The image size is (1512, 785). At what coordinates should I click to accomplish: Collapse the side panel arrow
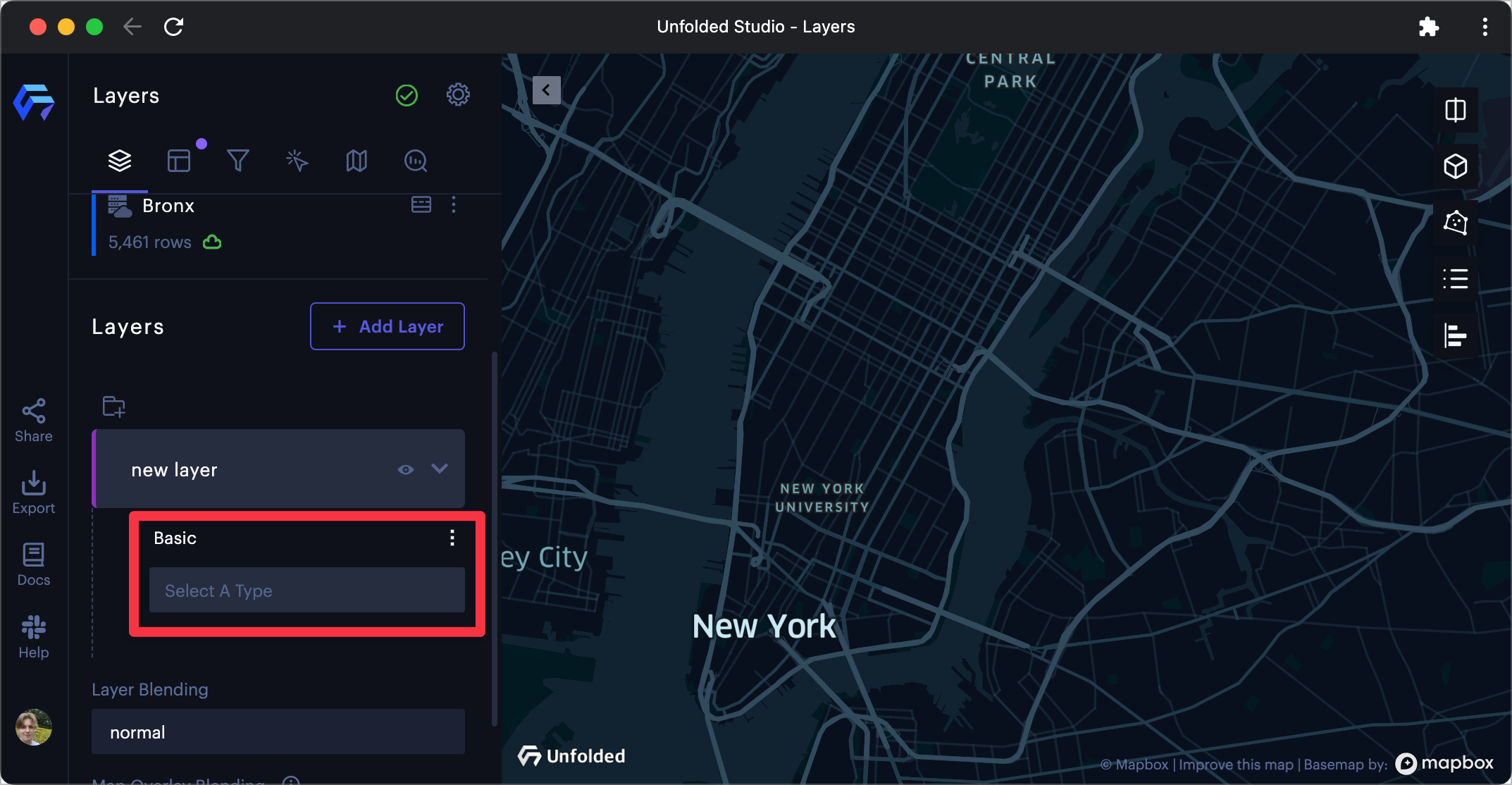pos(546,90)
